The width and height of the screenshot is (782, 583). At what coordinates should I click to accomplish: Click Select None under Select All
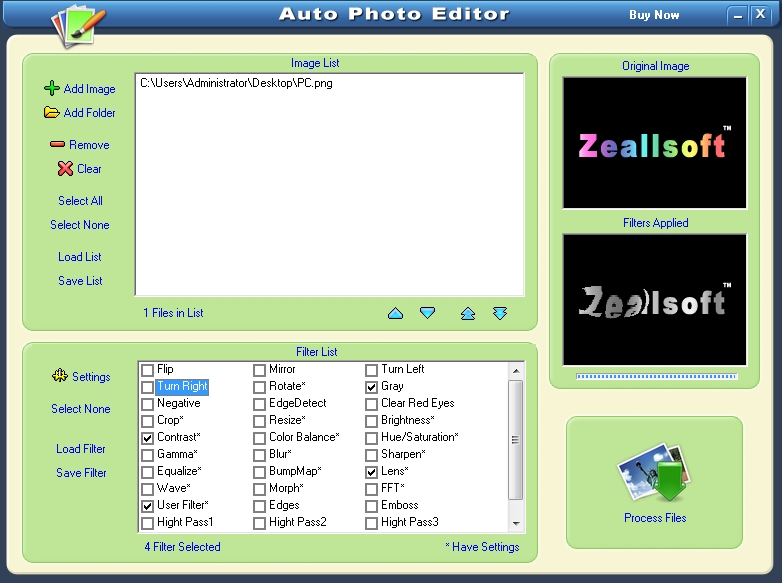click(x=80, y=224)
